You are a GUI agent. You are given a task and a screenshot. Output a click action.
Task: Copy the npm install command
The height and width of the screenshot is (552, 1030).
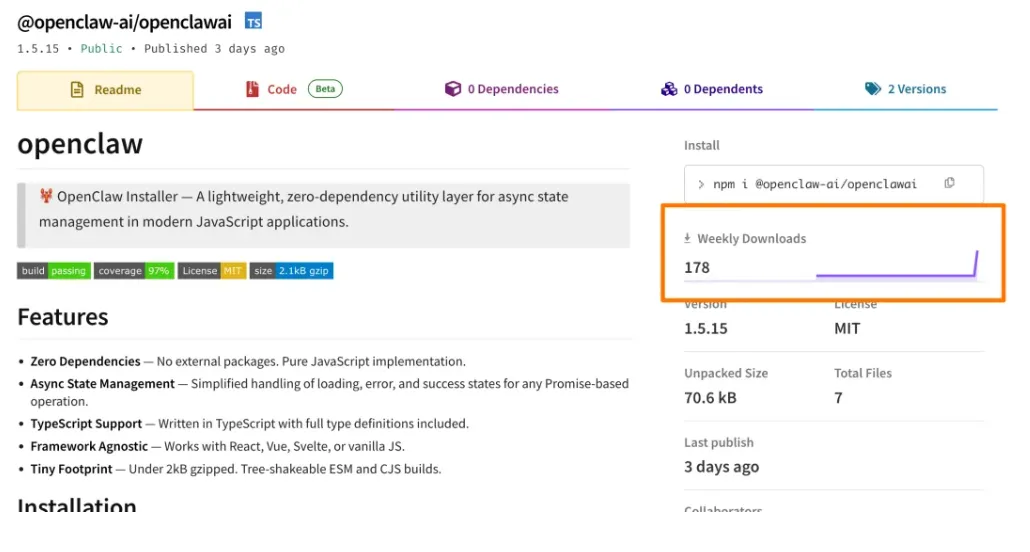[x=949, y=183]
